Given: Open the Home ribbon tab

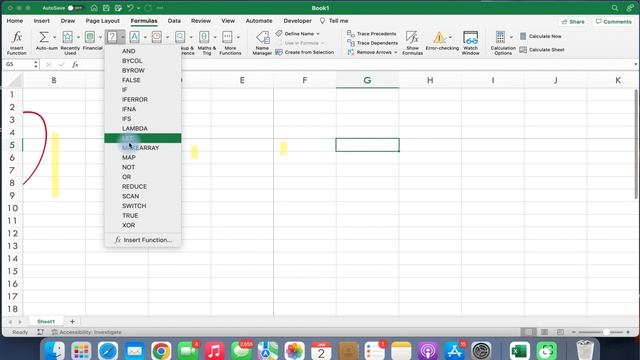Looking at the screenshot, I should [15, 21].
